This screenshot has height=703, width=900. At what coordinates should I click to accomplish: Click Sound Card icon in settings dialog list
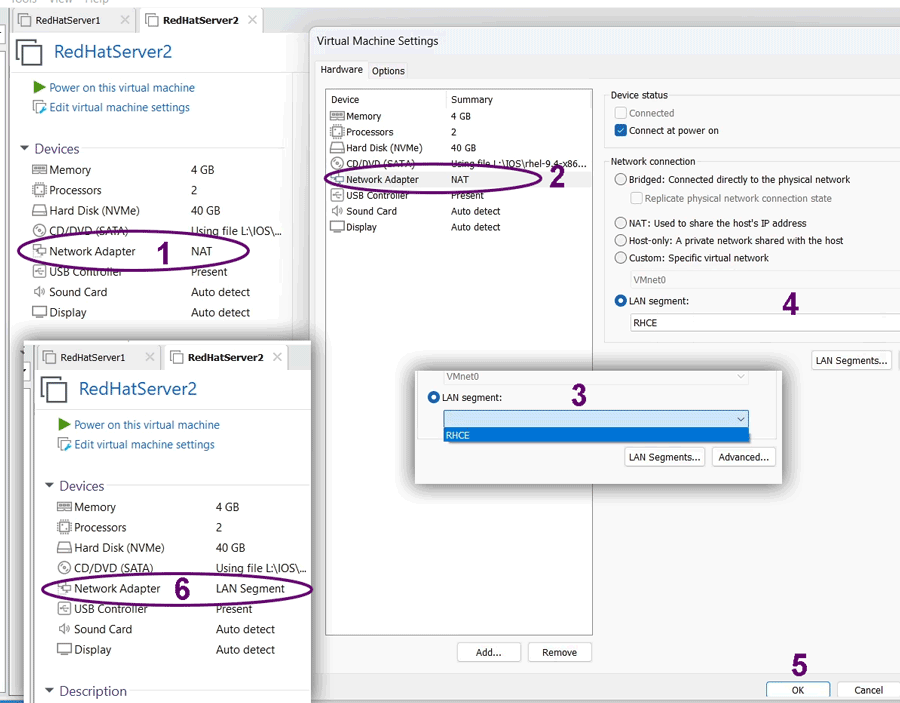point(337,211)
